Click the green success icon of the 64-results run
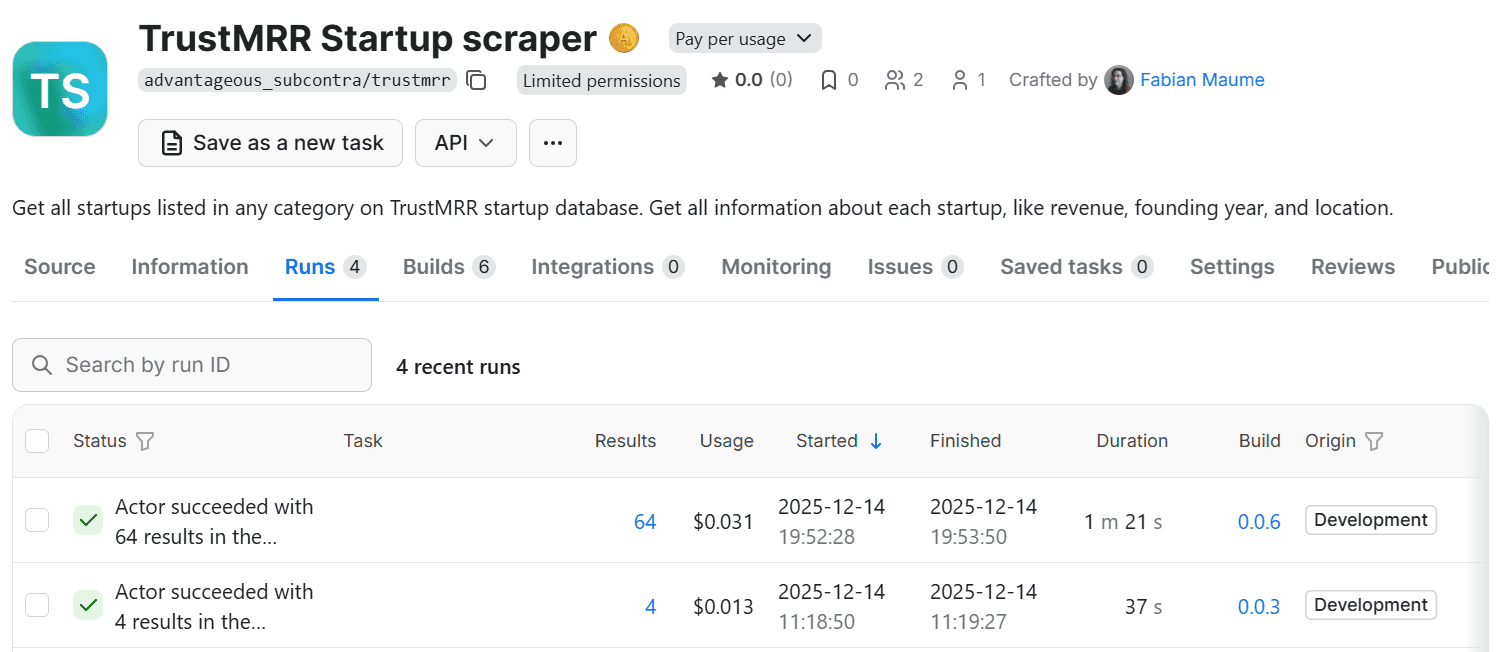Viewport: 1509px width, 652px height. click(88, 520)
